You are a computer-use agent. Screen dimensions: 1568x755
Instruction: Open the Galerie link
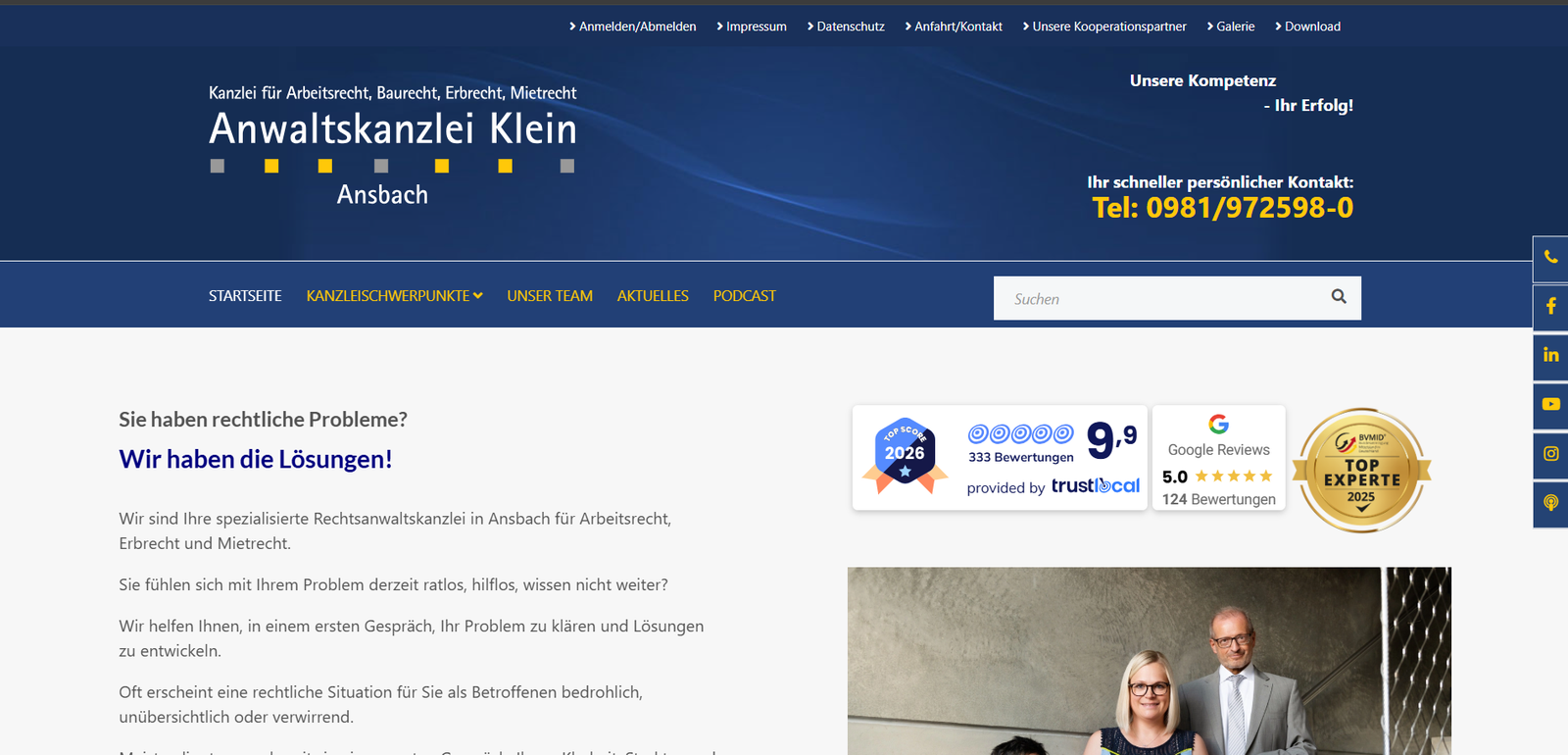pyautogui.click(x=1231, y=26)
